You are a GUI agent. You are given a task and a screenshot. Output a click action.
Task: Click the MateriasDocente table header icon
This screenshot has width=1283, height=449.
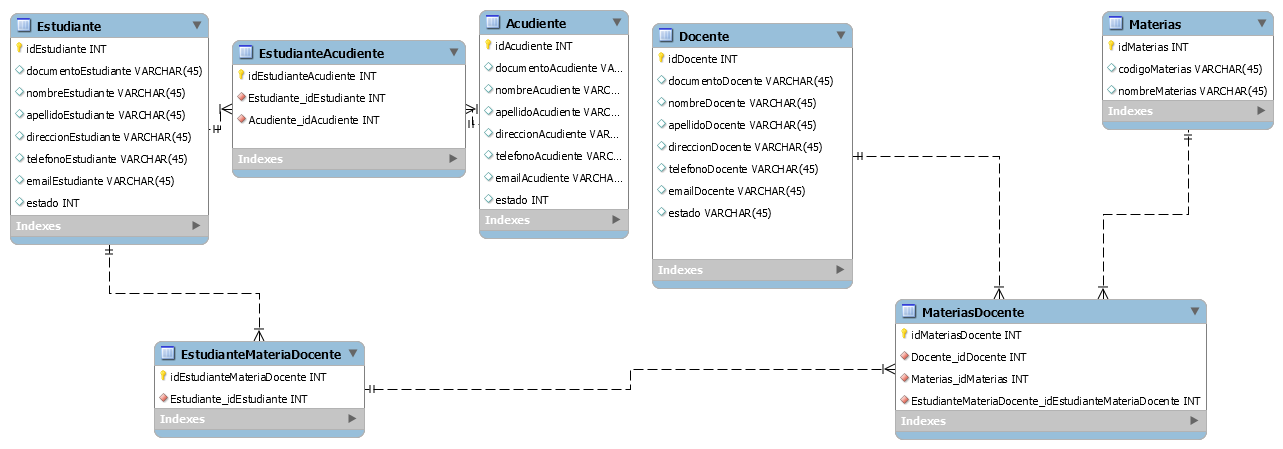[909, 312]
